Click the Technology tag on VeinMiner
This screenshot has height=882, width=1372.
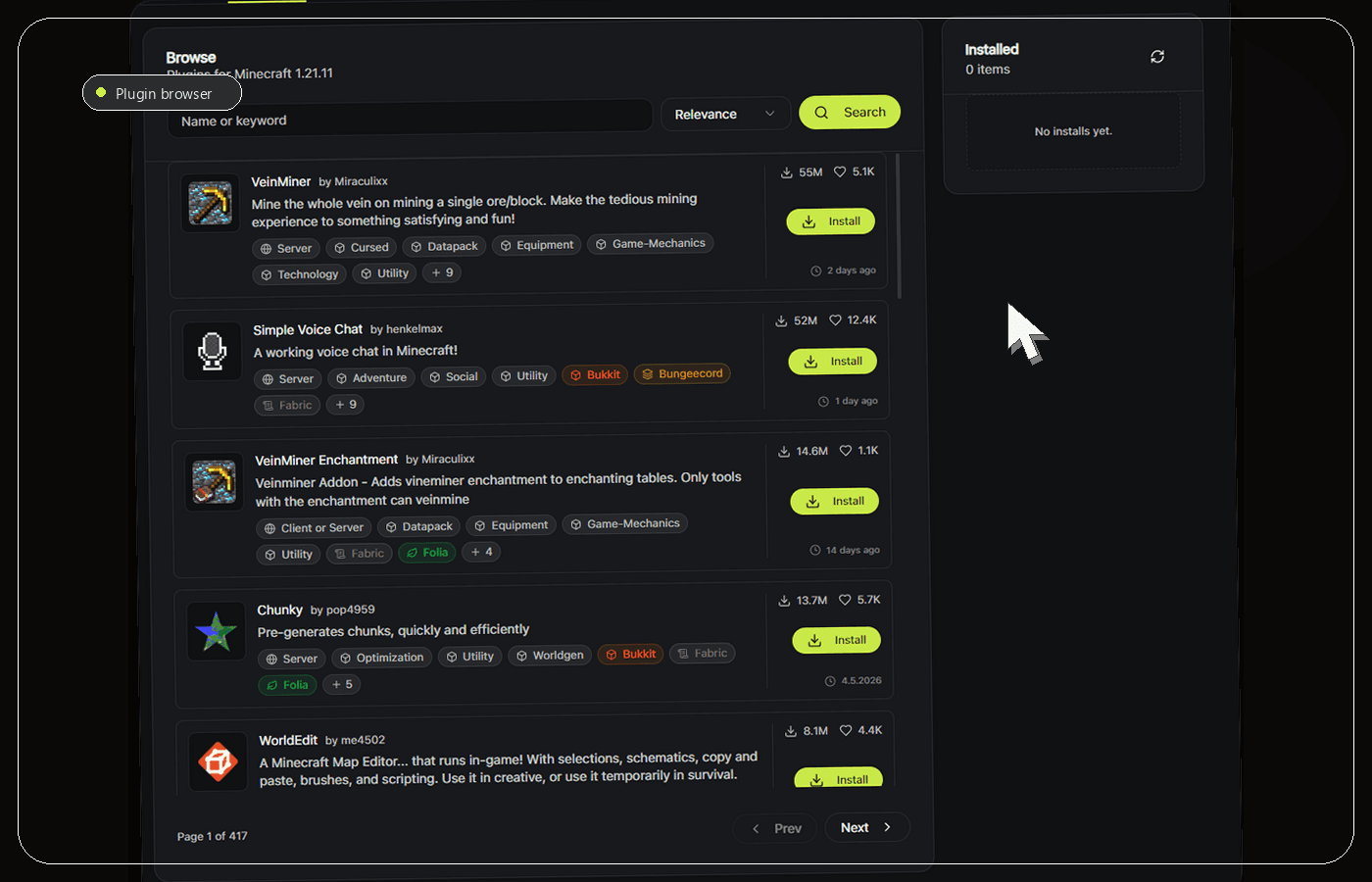point(299,275)
